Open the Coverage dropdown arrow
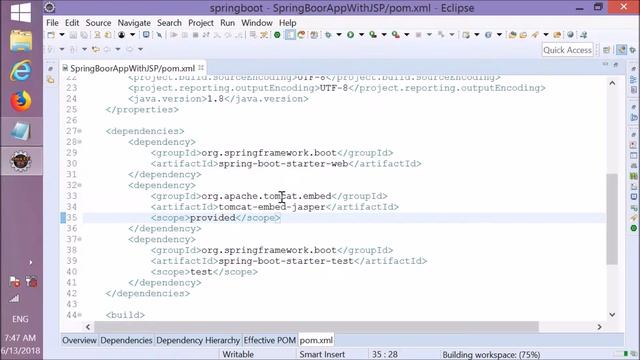640x360 pixels. (384, 35)
